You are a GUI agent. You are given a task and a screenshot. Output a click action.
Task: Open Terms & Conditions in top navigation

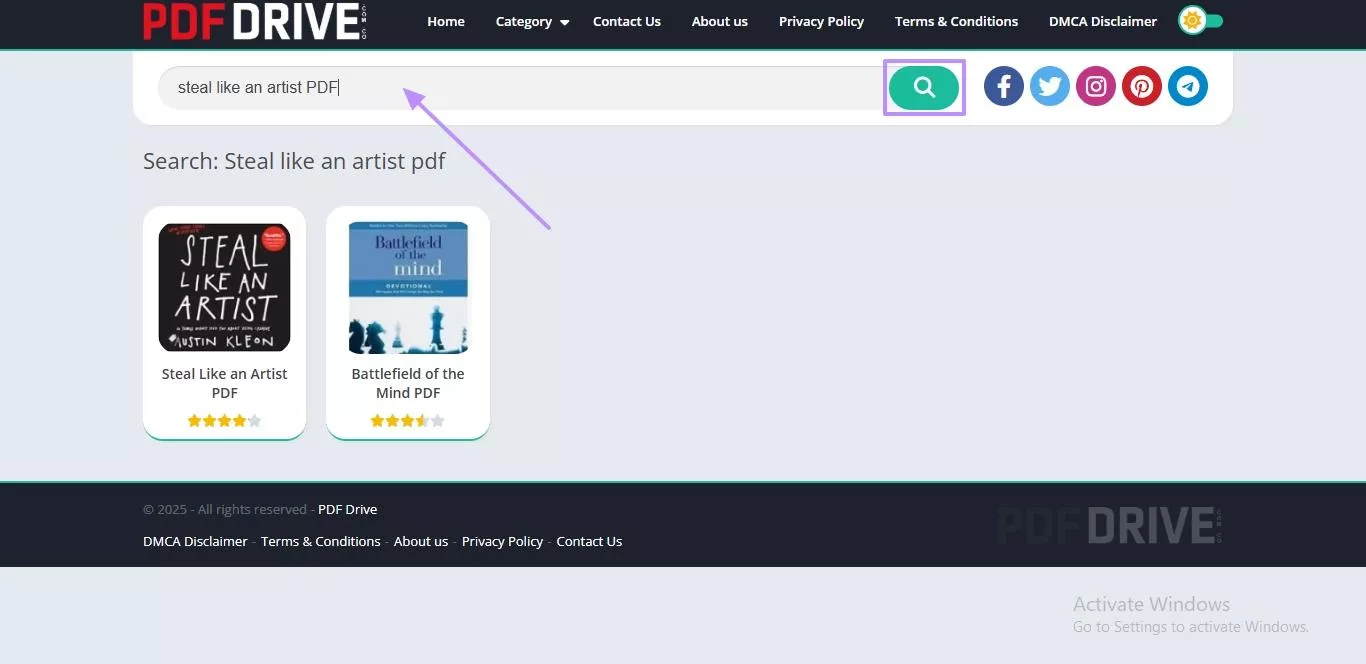[956, 22]
